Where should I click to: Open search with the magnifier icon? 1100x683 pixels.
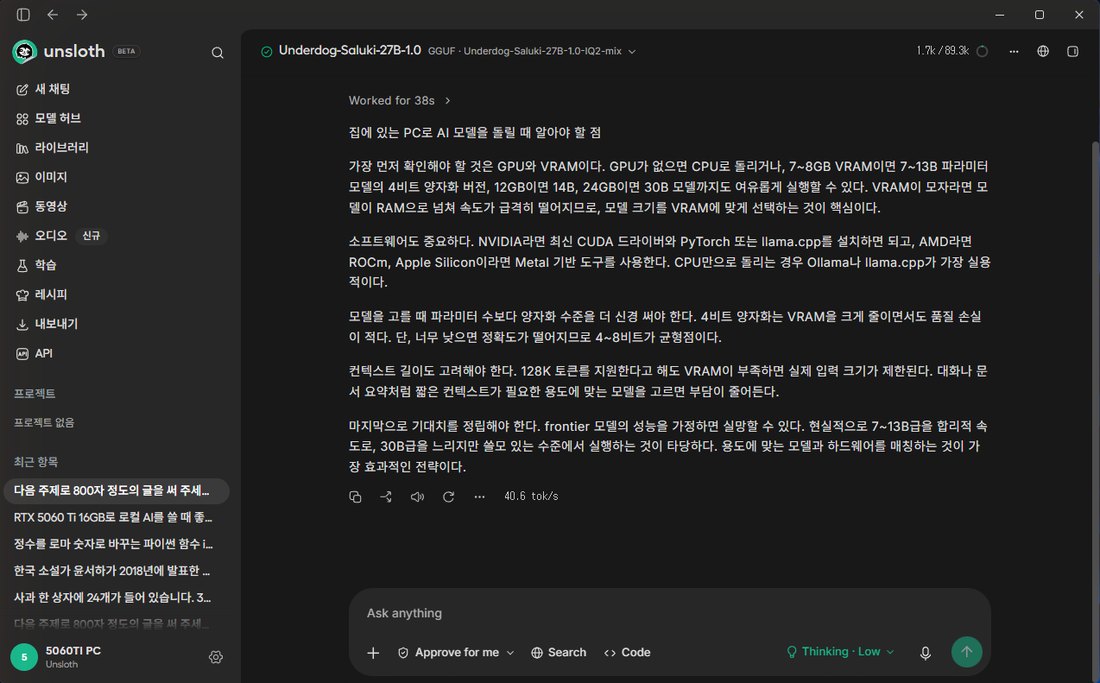tap(217, 53)
